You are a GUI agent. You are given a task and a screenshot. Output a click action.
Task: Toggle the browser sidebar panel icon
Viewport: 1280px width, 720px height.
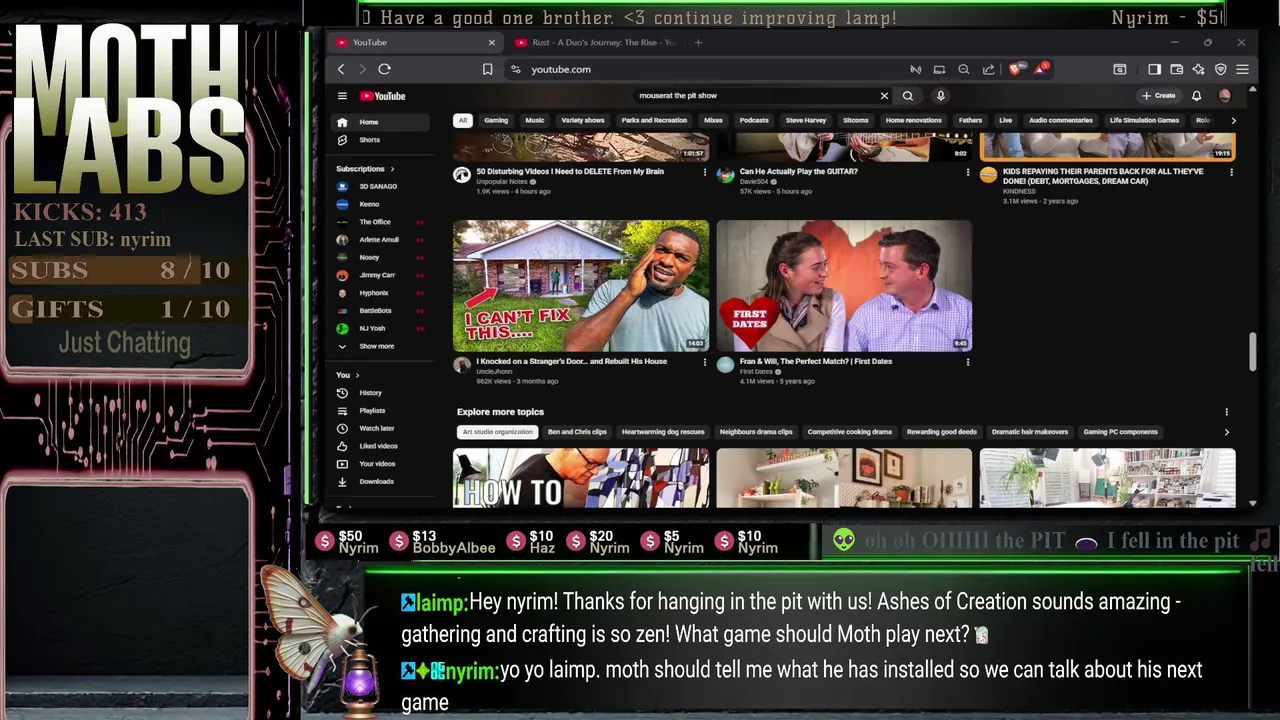pyautogui.click(x=1154, y=69)
